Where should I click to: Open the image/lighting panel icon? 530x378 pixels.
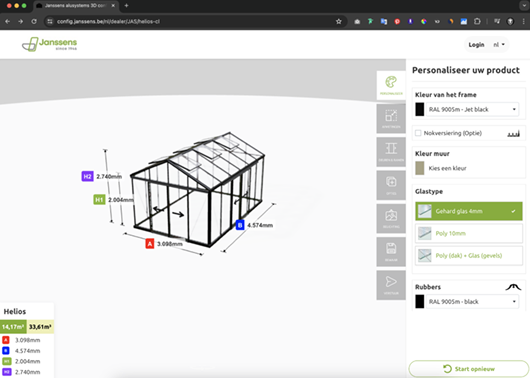pos(391,218)
